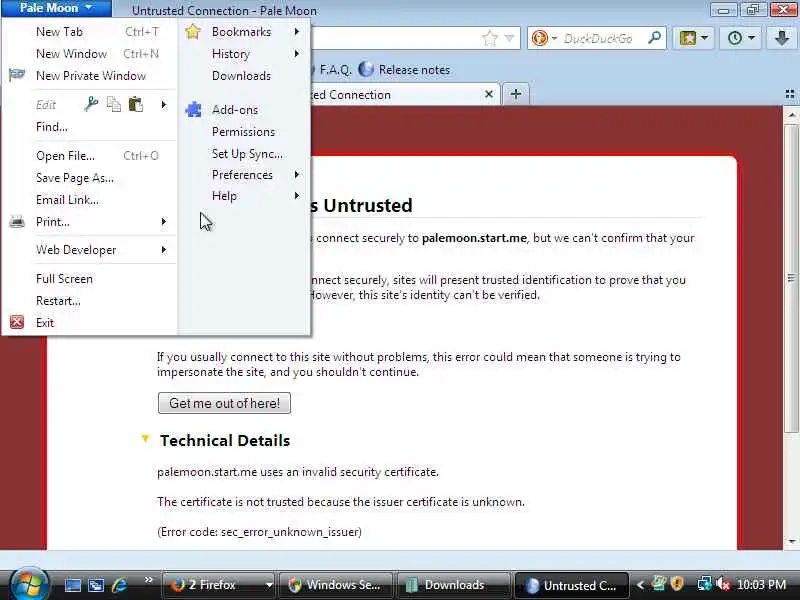Open Internet Explorer from quick launch
800x600 pixels.
pyautogui.click(x=119, y=585)
